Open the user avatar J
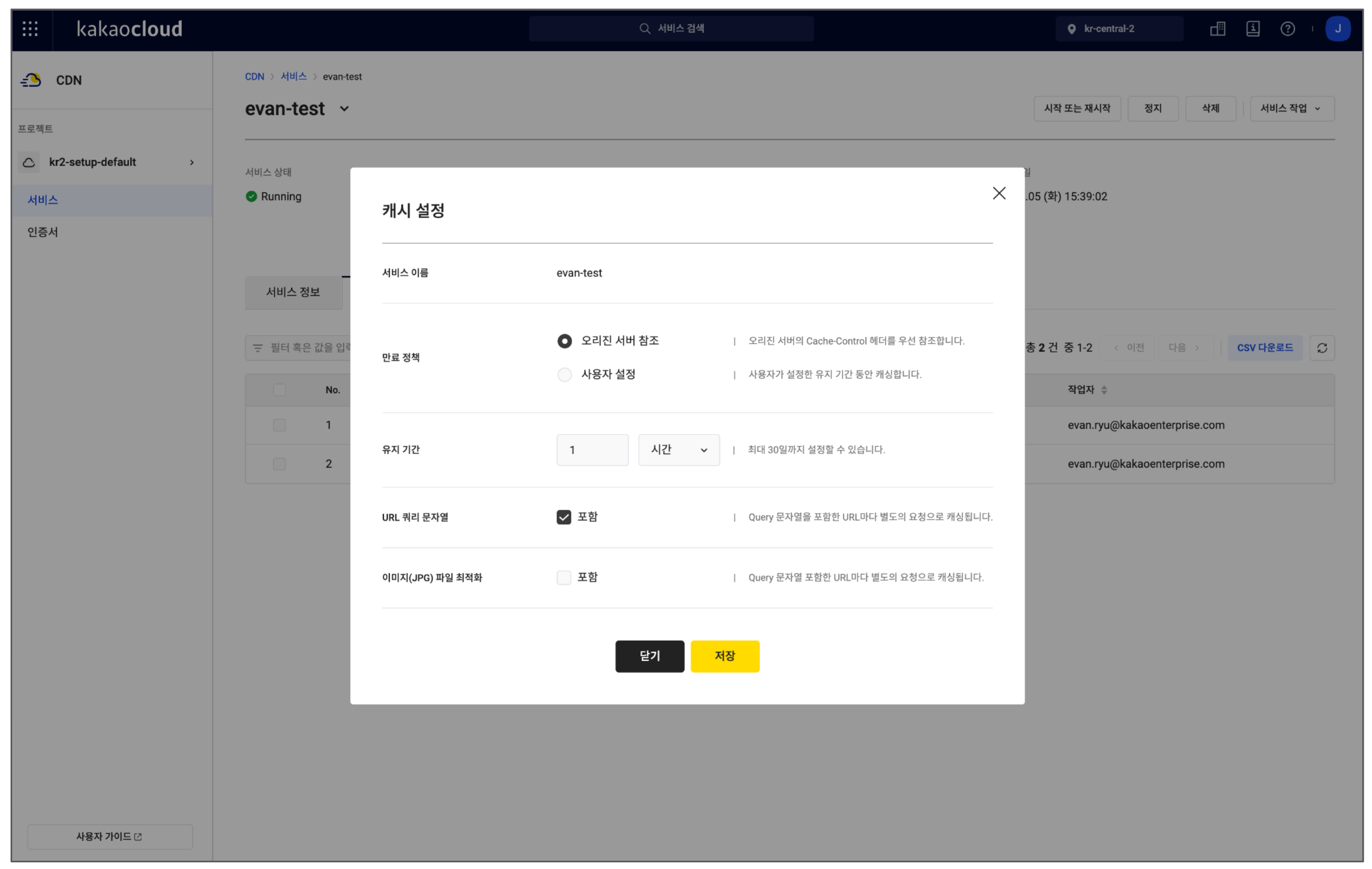The width and height of the screenshot is (1372, 869). click(x=1337, y=29)
